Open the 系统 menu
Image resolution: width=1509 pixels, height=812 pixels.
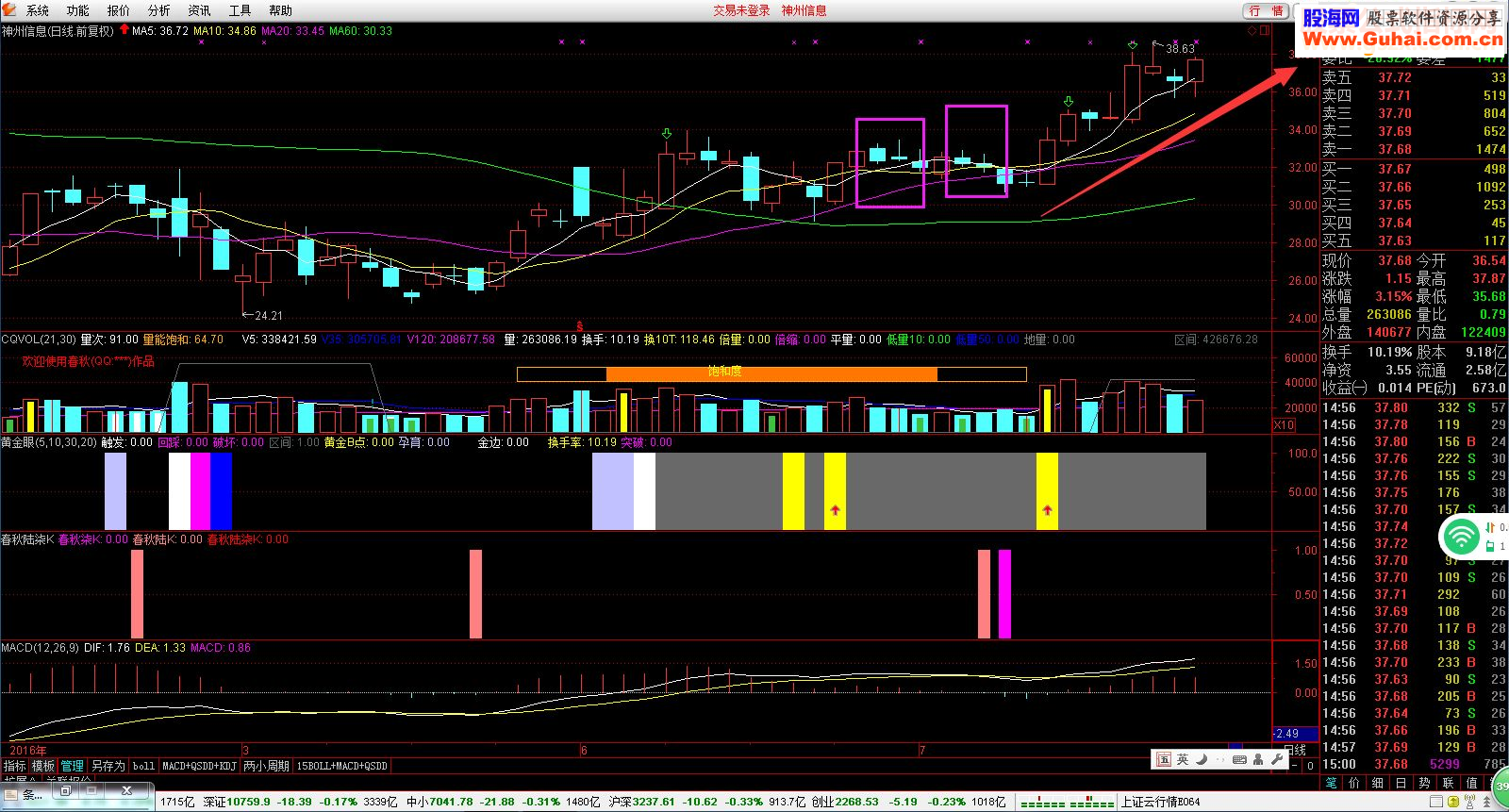click(38, 10)
